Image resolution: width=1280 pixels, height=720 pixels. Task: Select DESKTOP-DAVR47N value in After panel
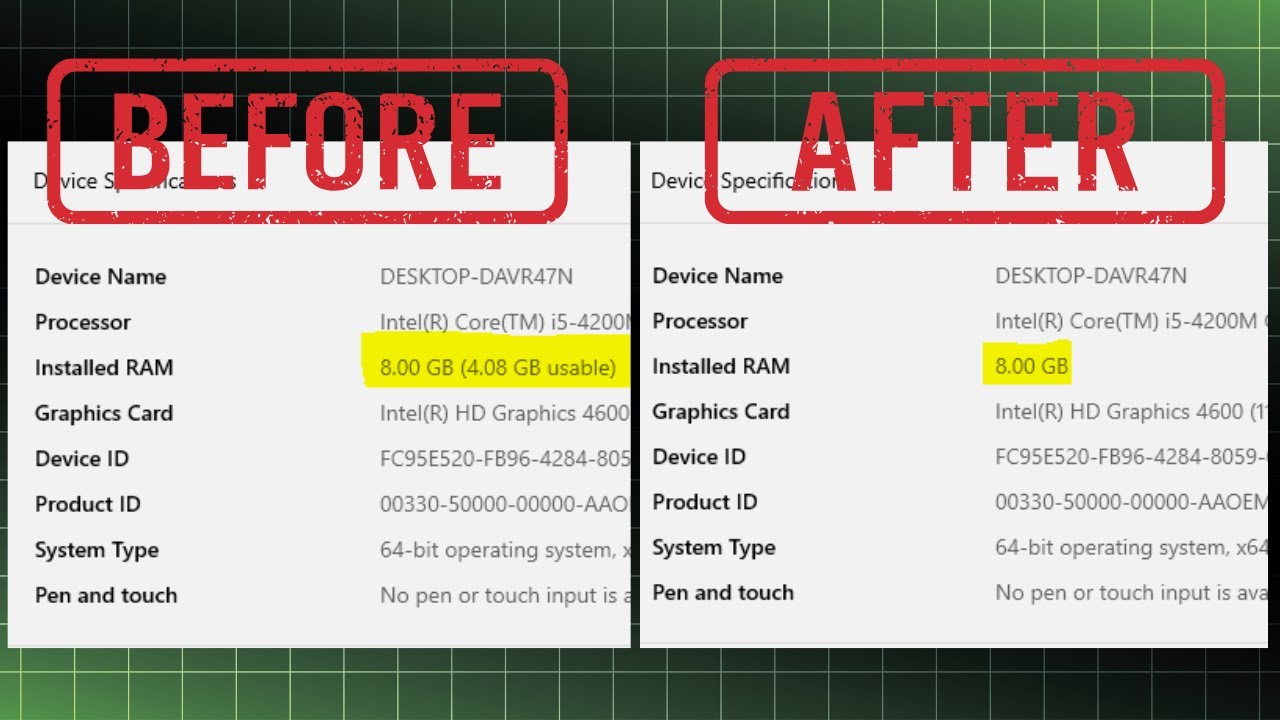point(1091,276)
